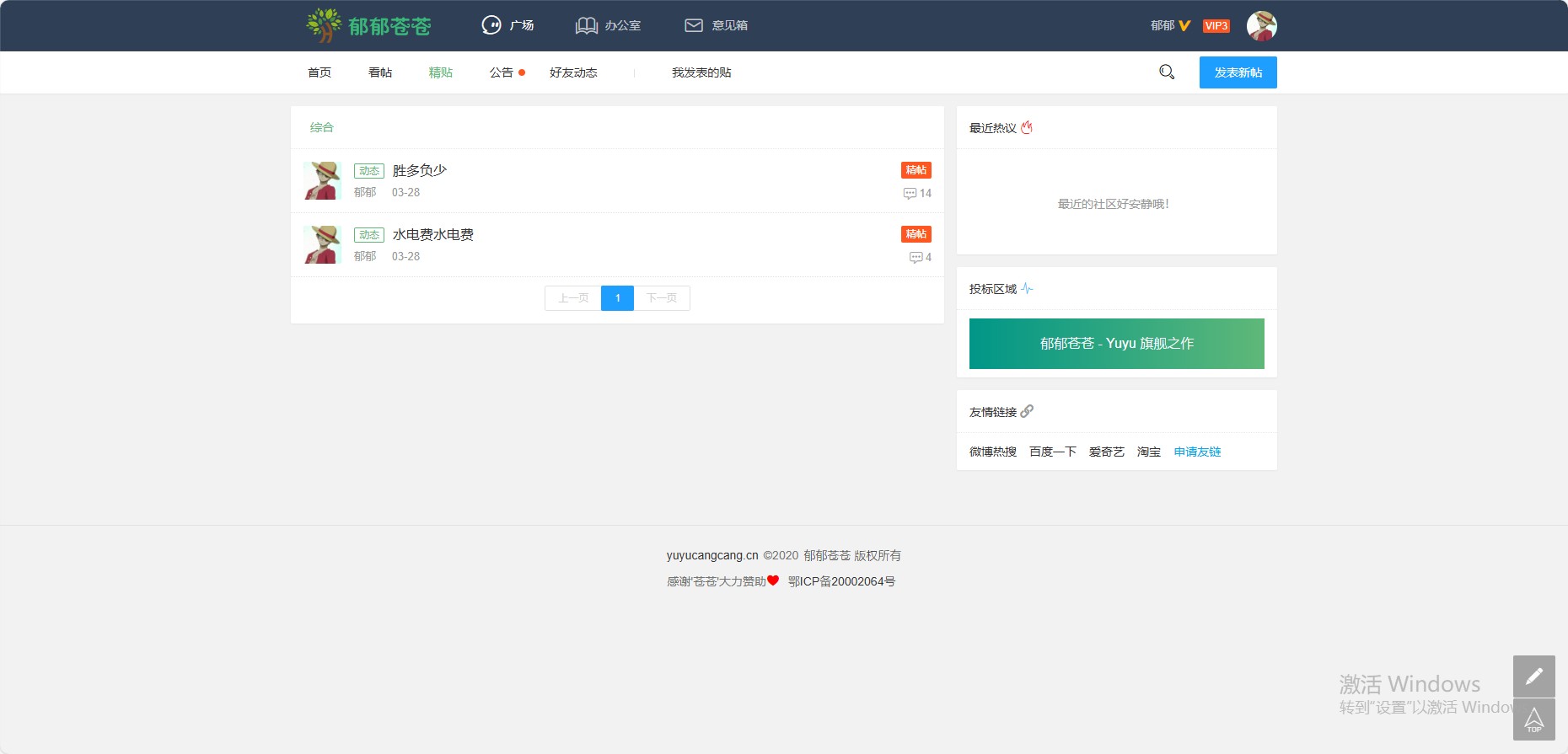Click author name 郁郁 on 胜多负少 post

tap(365, 192)
